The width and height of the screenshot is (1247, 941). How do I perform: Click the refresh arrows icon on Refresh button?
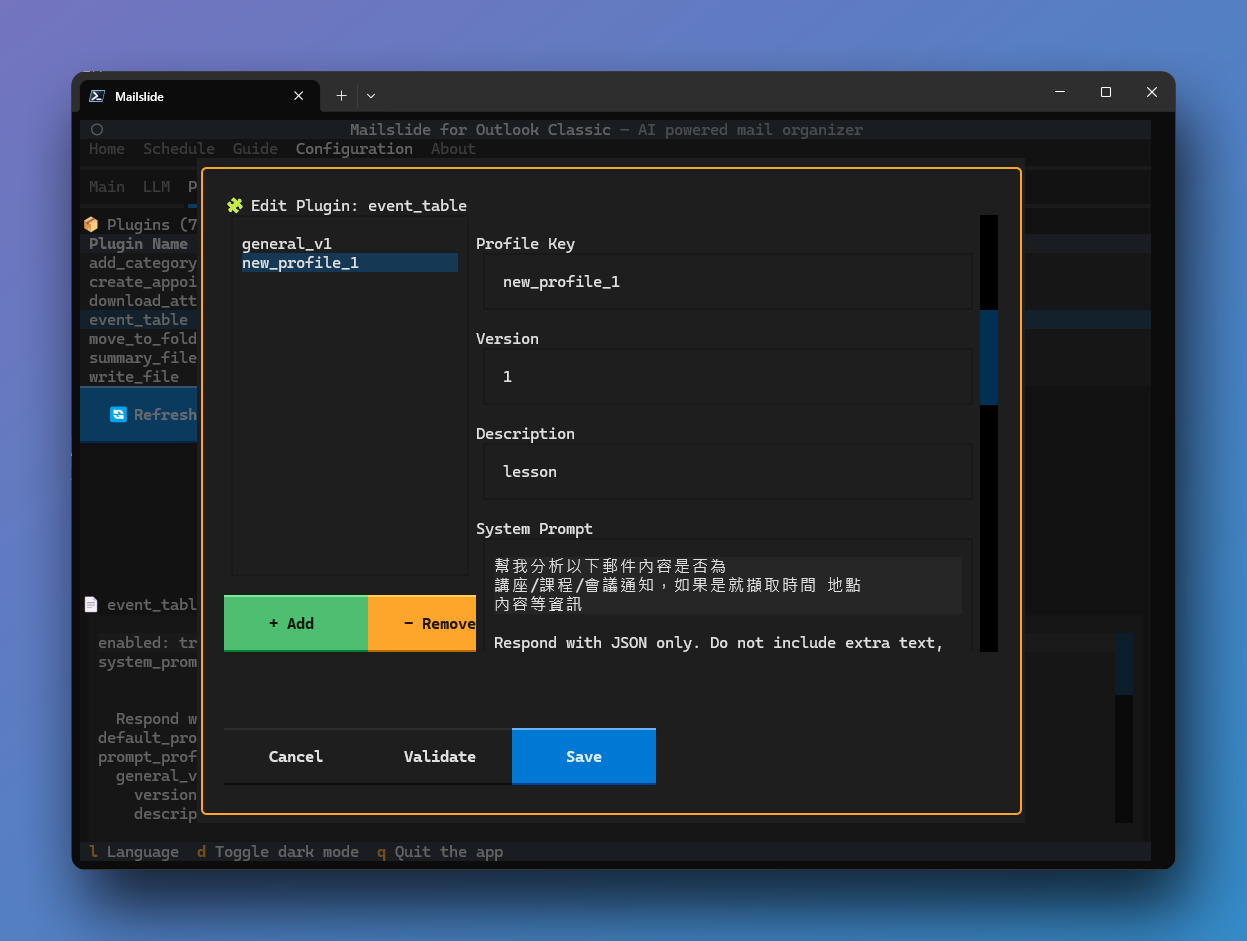point(117,414)
